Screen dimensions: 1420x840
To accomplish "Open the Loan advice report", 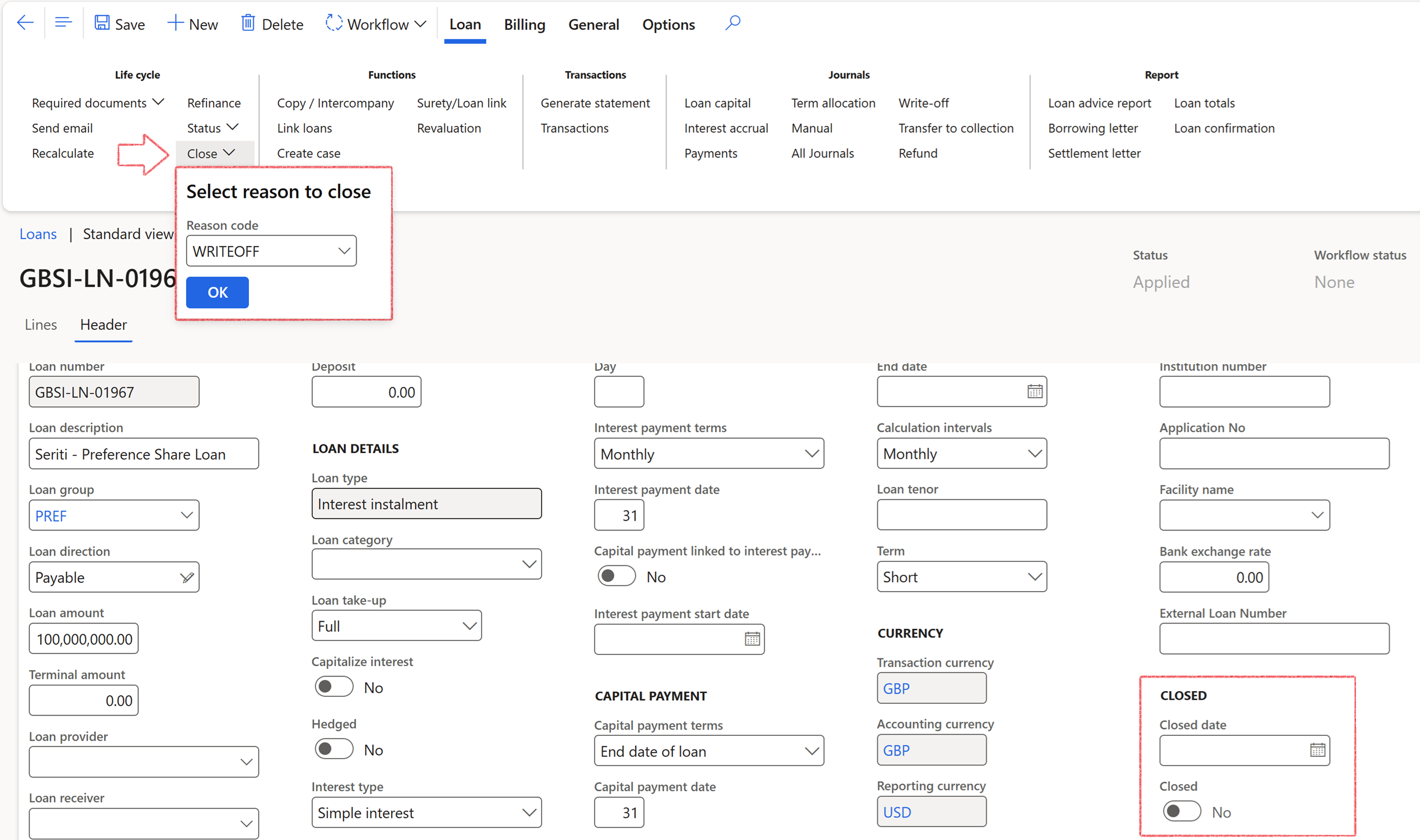I will (x=1099, y=103).
